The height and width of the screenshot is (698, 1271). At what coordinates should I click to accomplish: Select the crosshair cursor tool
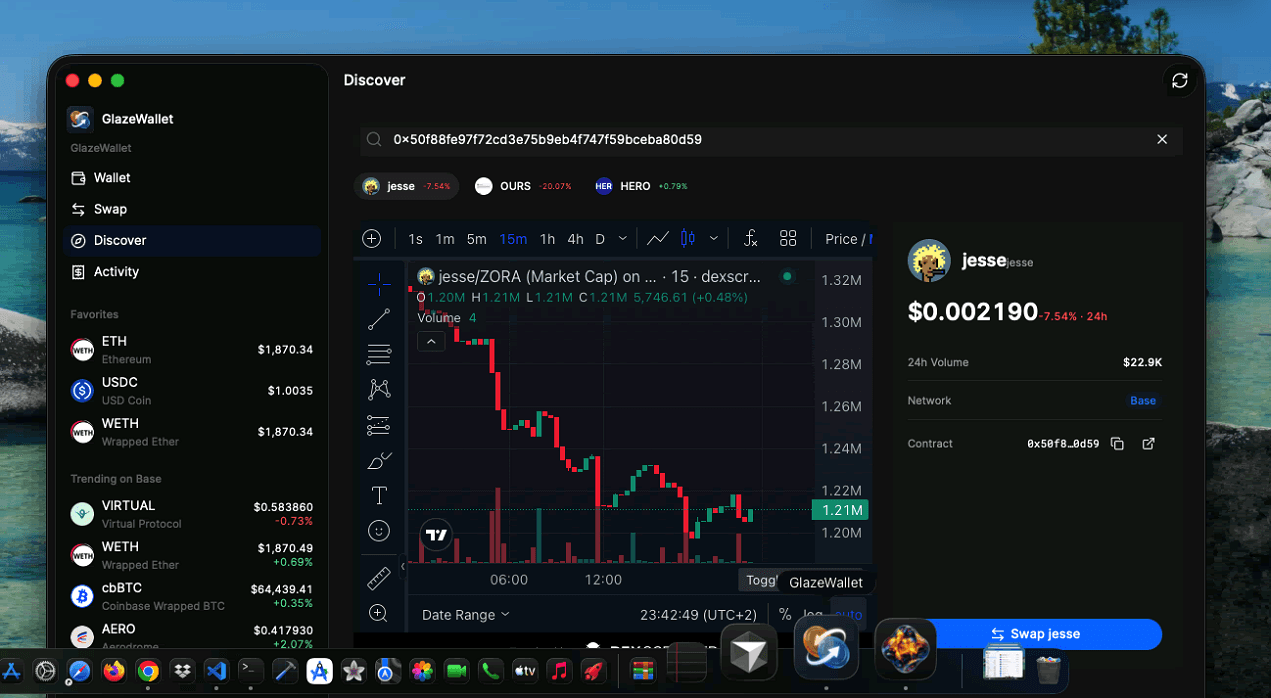(x=379, y=285)
